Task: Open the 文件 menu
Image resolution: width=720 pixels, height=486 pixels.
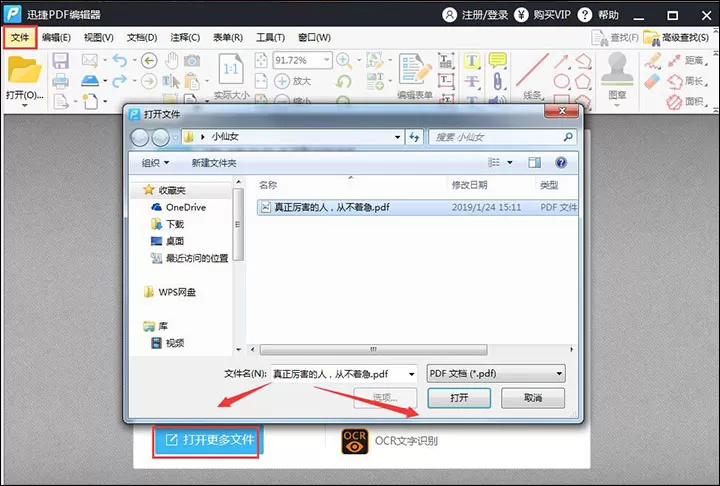Action: (x=20, y=37)
